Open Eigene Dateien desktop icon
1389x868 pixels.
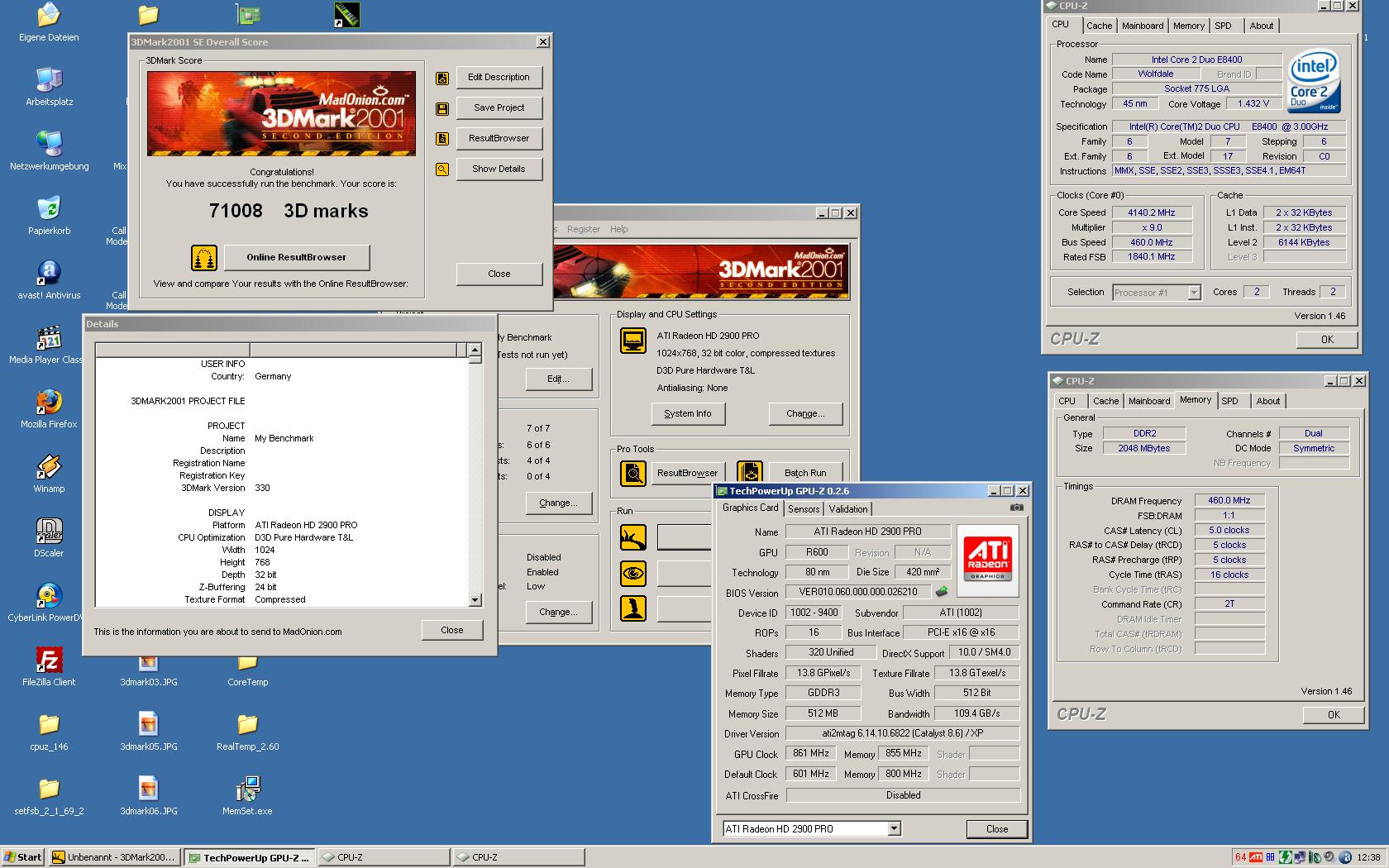pyautogui.click(x=49, y=22)
